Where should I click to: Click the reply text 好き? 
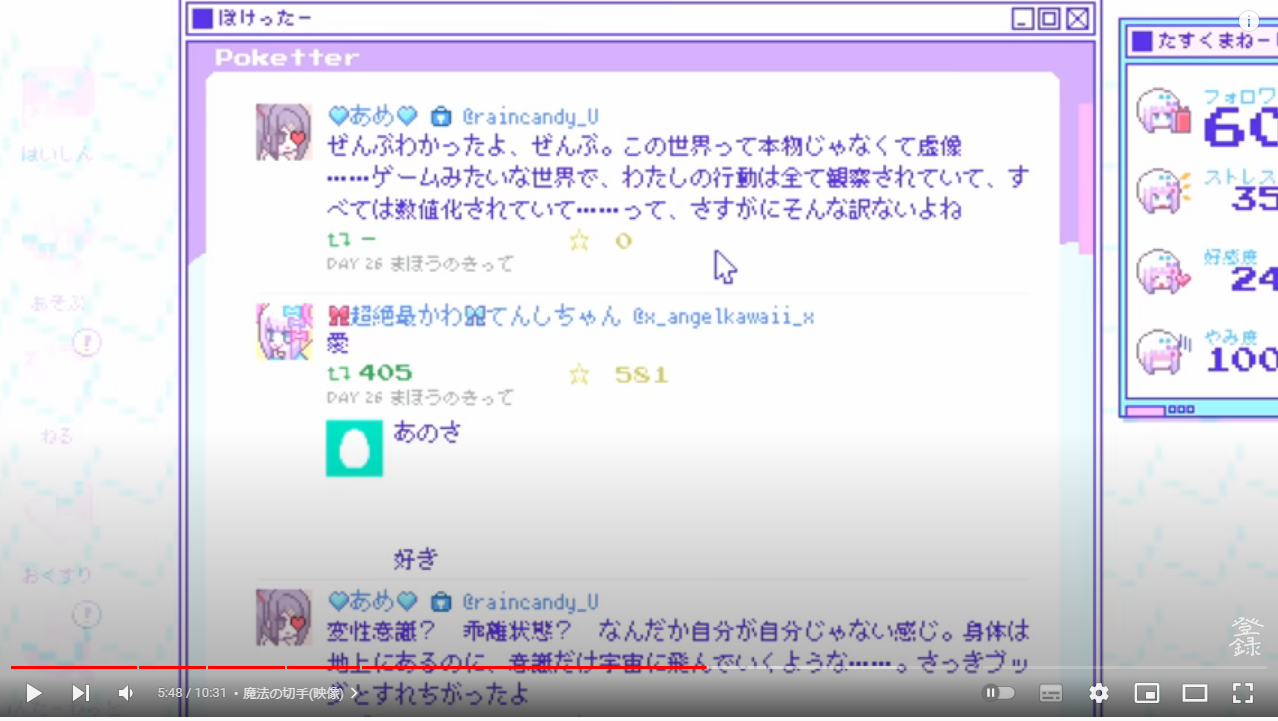(416, 559)
